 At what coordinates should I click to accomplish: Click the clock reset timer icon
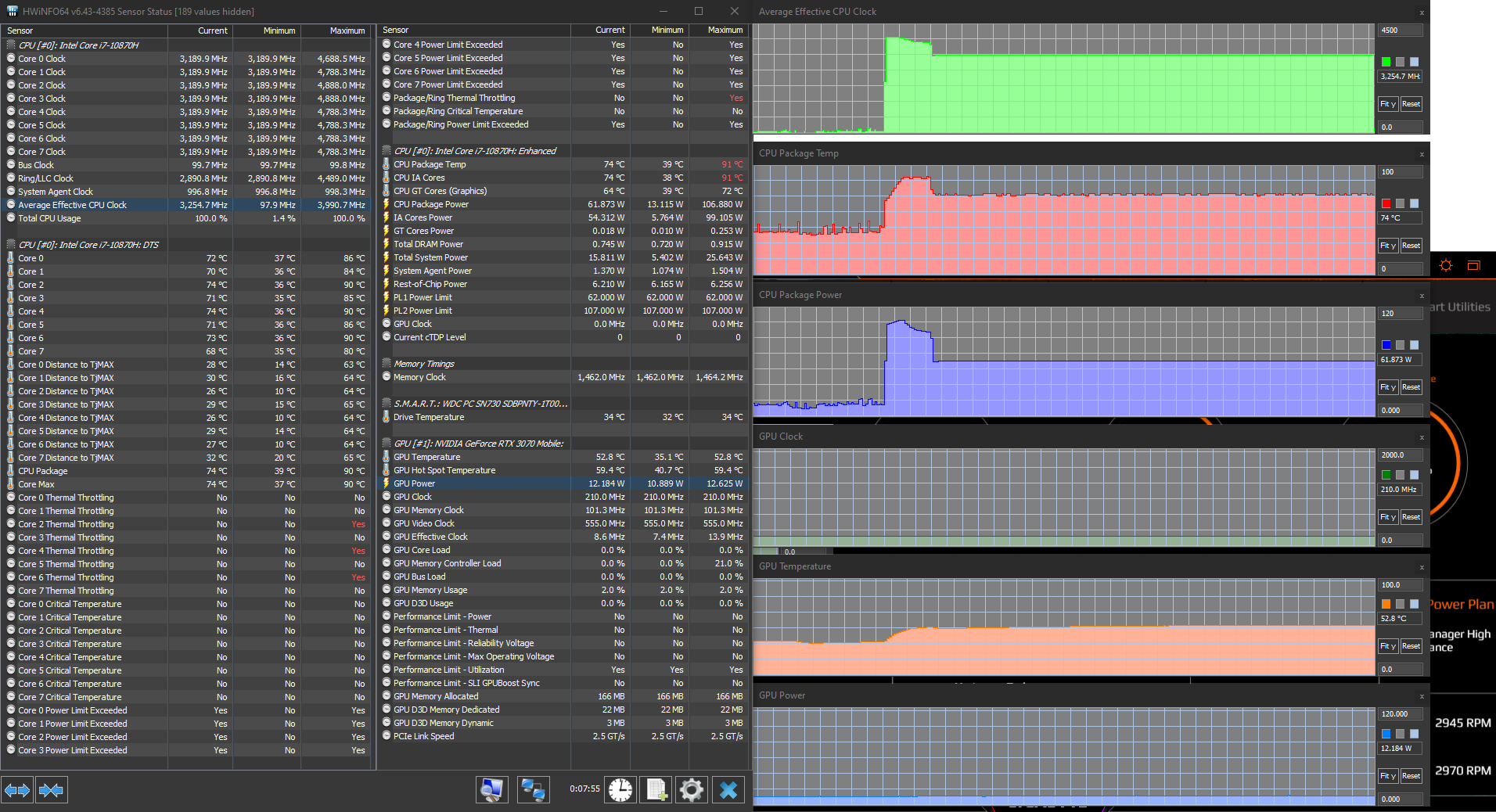pyautogui.click(x=620, y=790)
